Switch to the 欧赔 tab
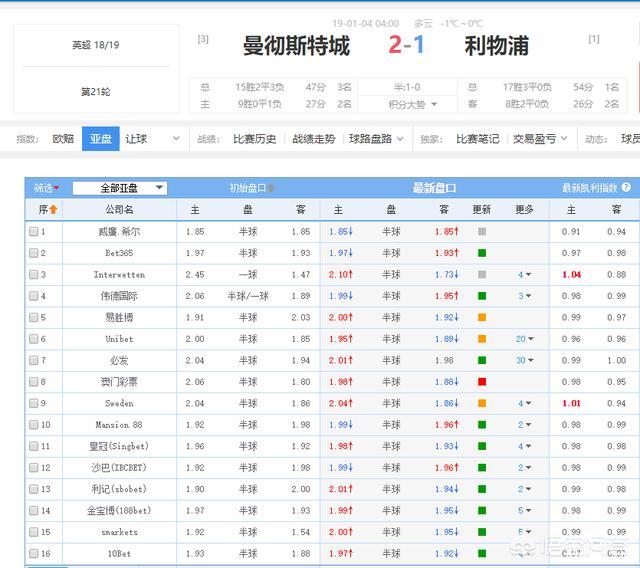 tap(63, 139)
